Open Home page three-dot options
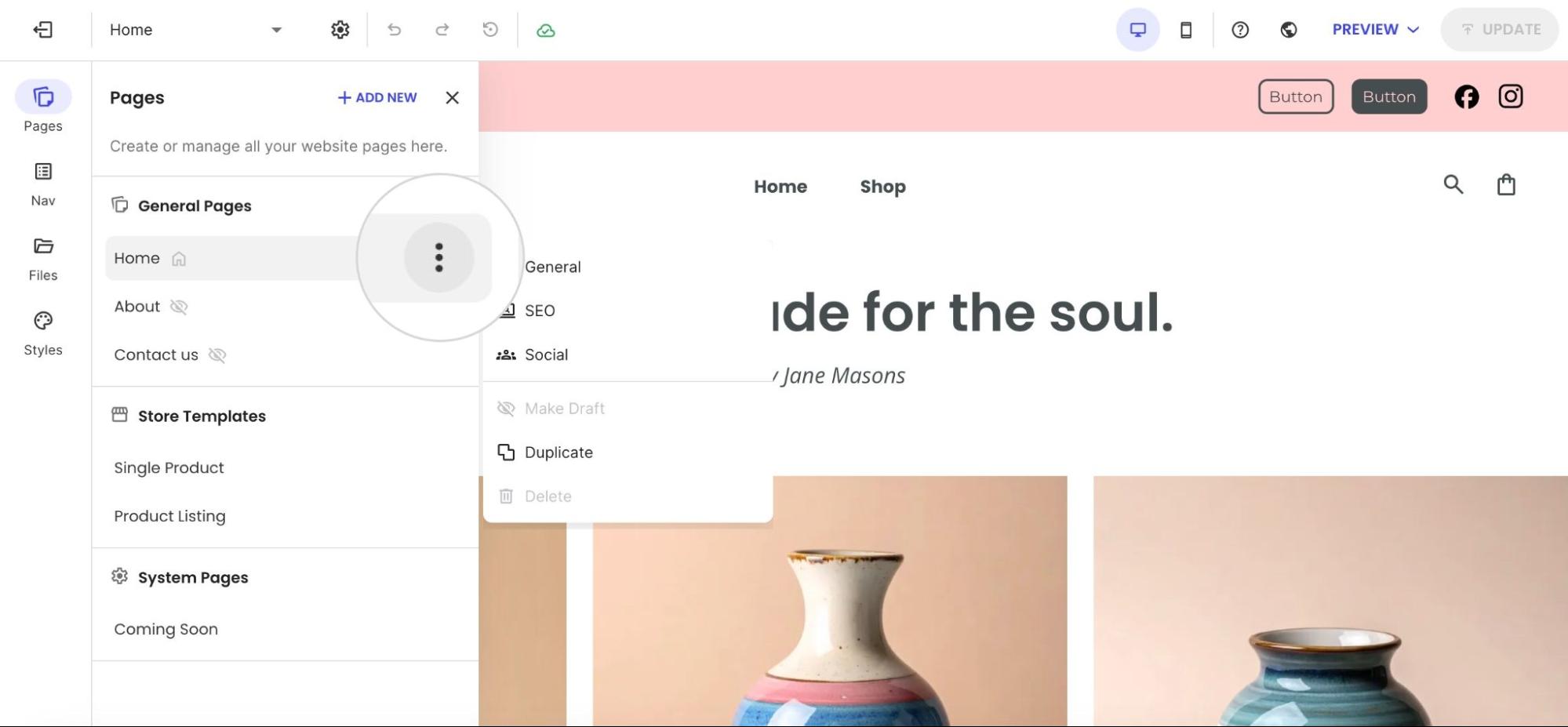The image size is (1568, 727). pyautogui.click(x=439, y=257)
